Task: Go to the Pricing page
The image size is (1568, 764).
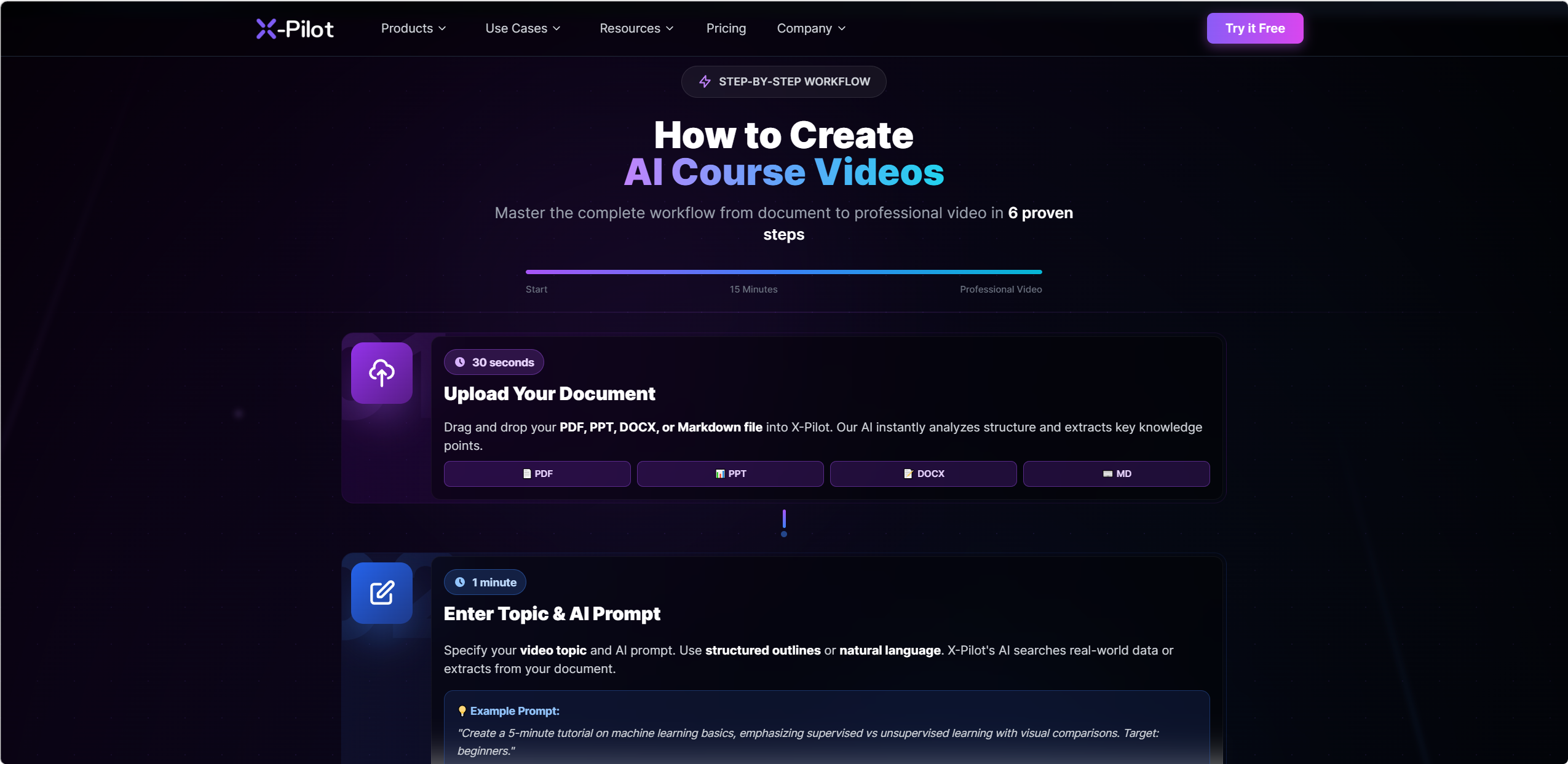Action: (726, 28)
